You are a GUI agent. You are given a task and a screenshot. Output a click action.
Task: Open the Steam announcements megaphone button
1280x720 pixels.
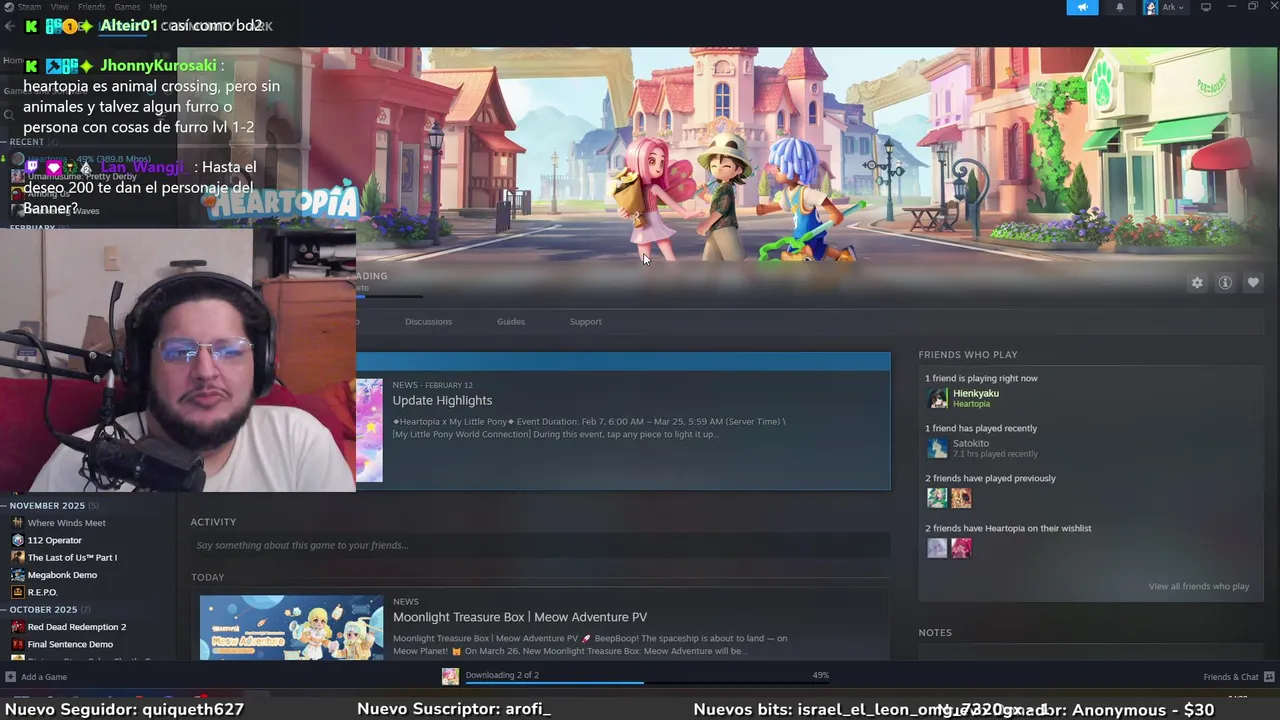click(1082, 7)
